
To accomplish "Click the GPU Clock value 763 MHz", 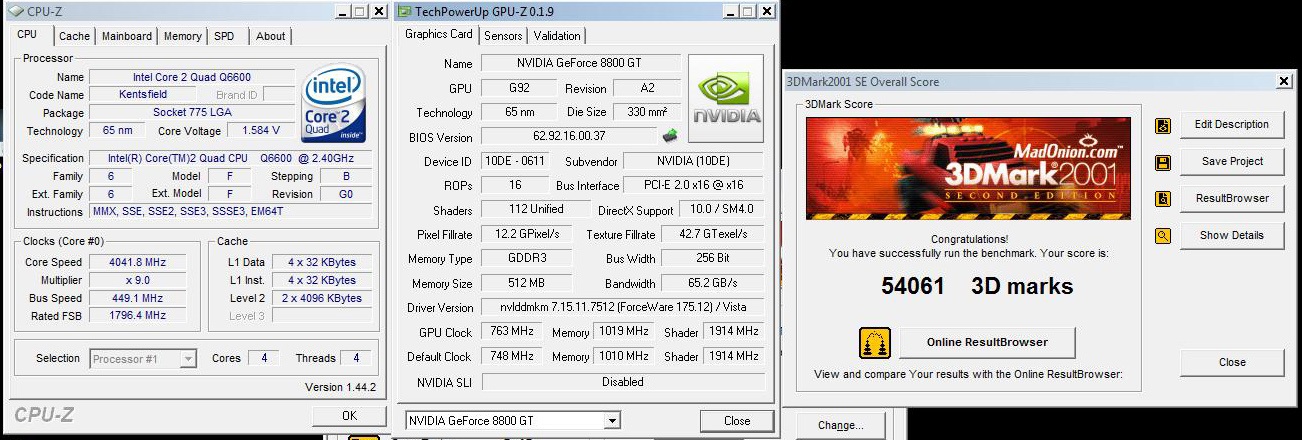I will click(x=513, y=331).
